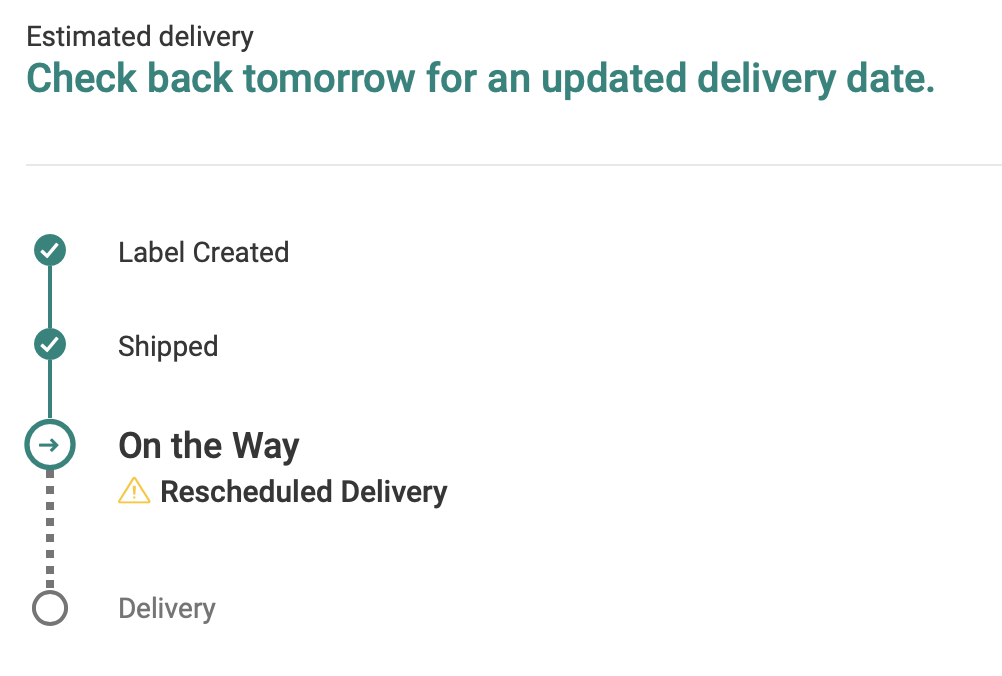Select the On the Way arrow icon
This screenshot has height=676, width=1002.
point(49,446)
